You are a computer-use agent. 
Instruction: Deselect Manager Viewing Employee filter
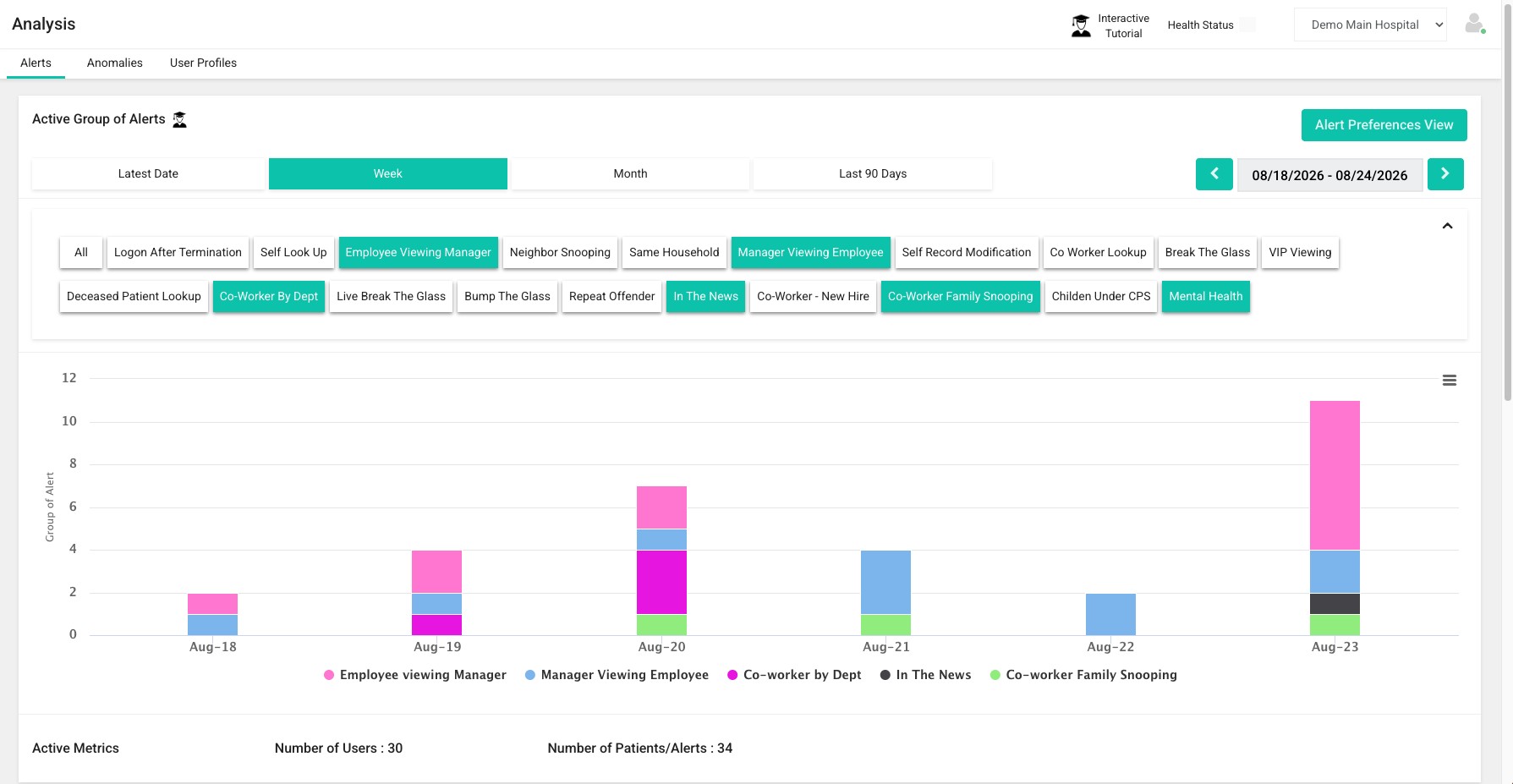810,252
